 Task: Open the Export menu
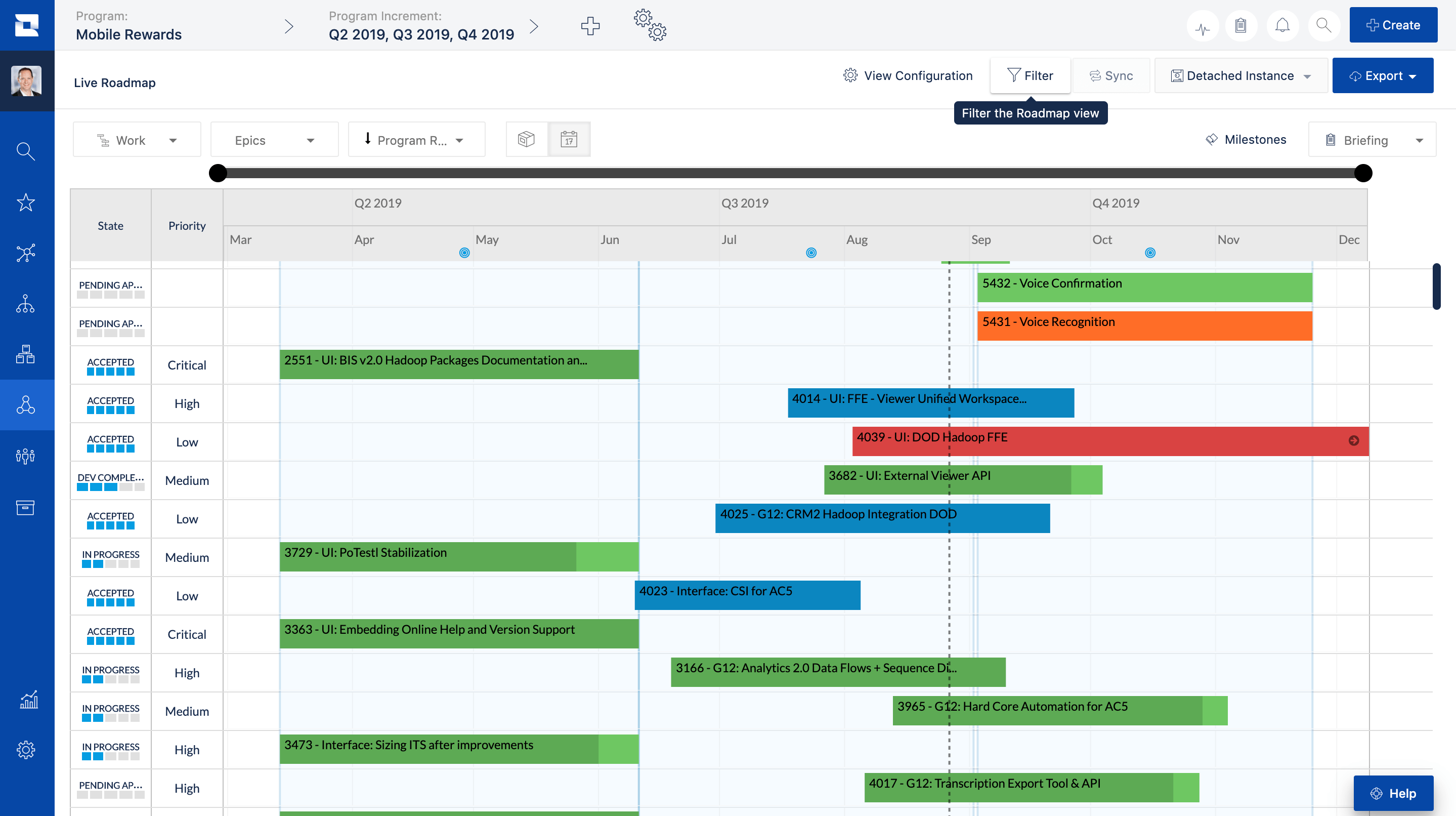tap(1383, 76)
